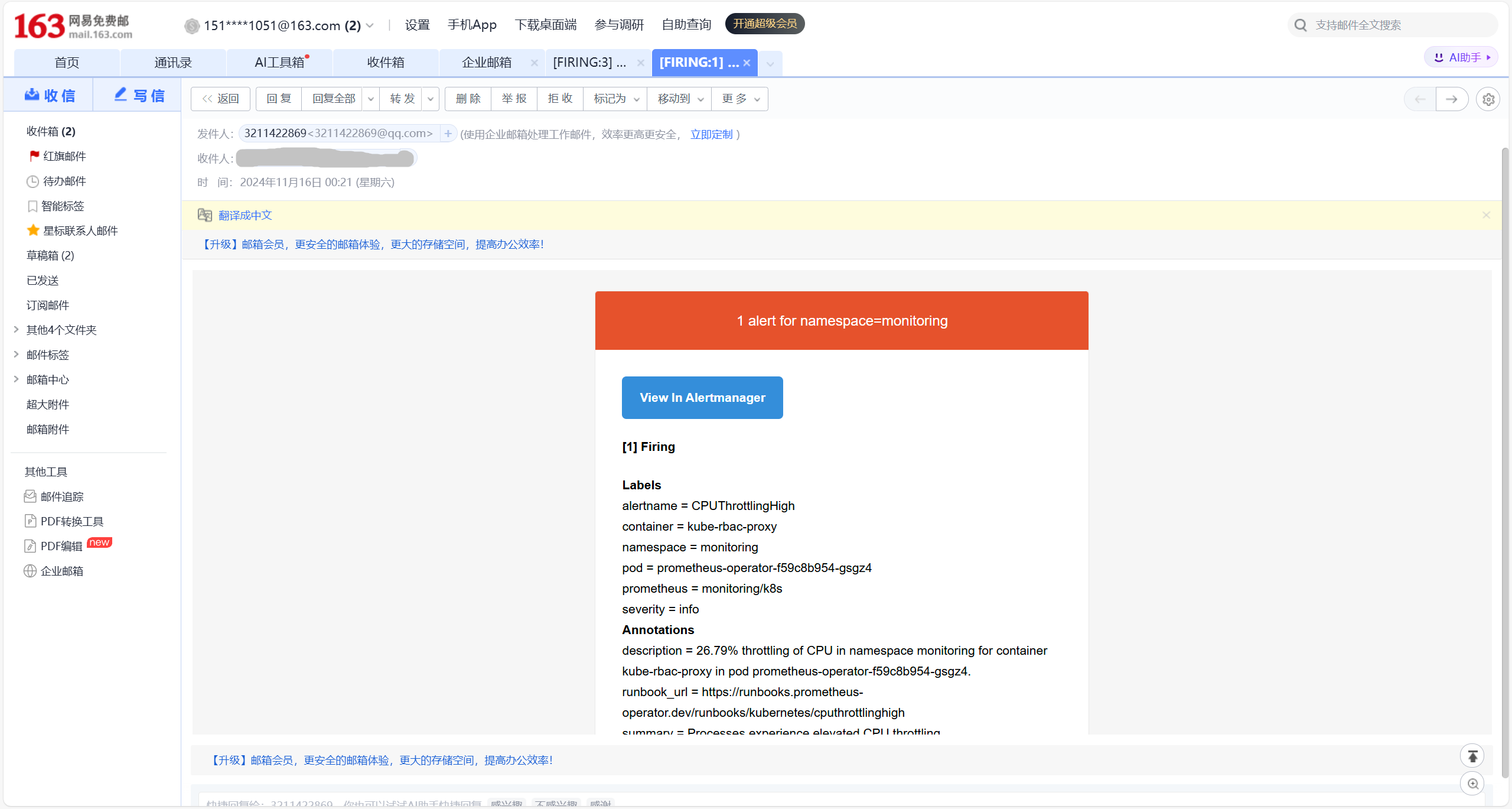1512x809 pixels.
Task: Click the settings gear icon
Action: point(1488,99)
